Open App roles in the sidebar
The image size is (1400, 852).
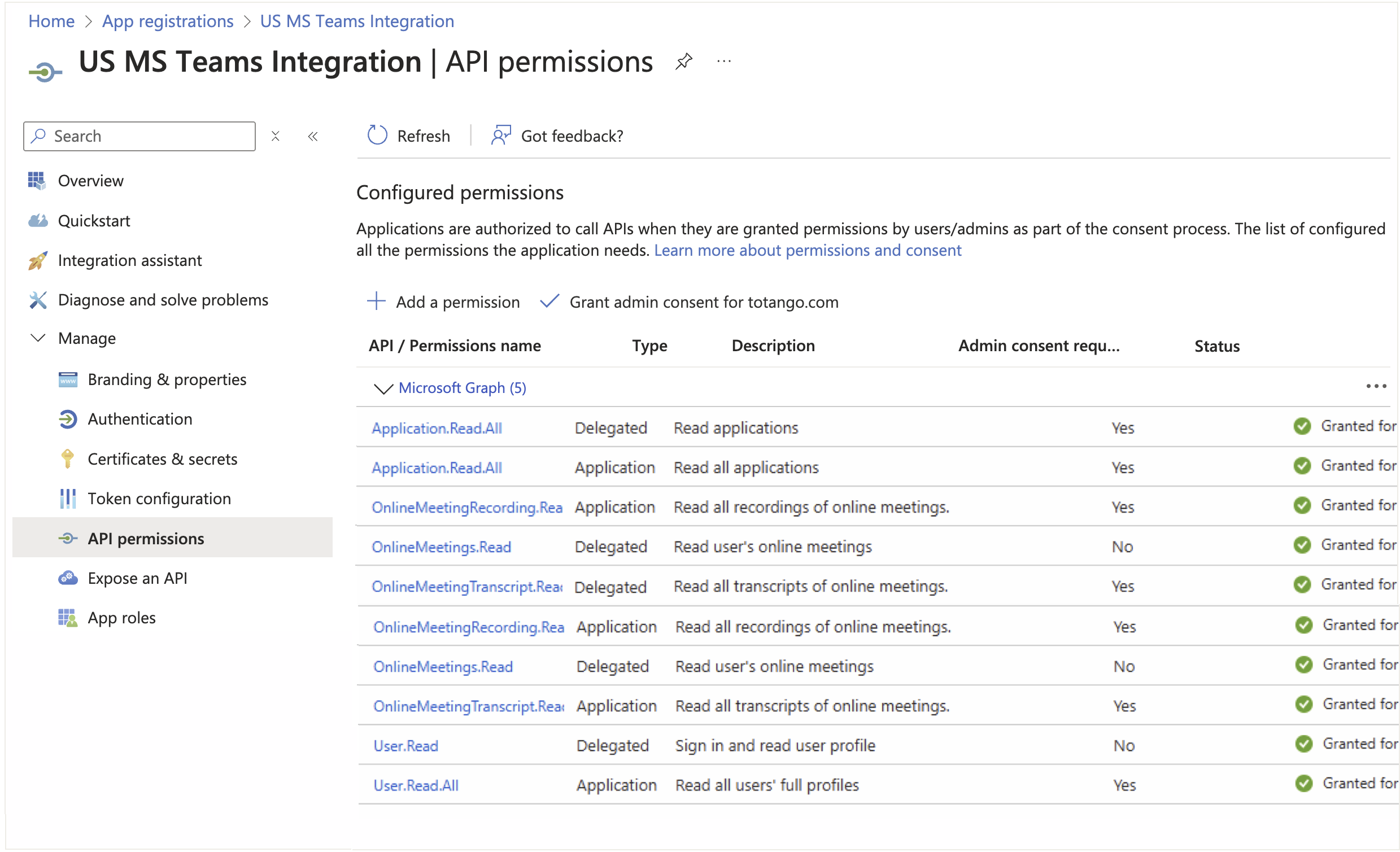click(x=121, y=618)
